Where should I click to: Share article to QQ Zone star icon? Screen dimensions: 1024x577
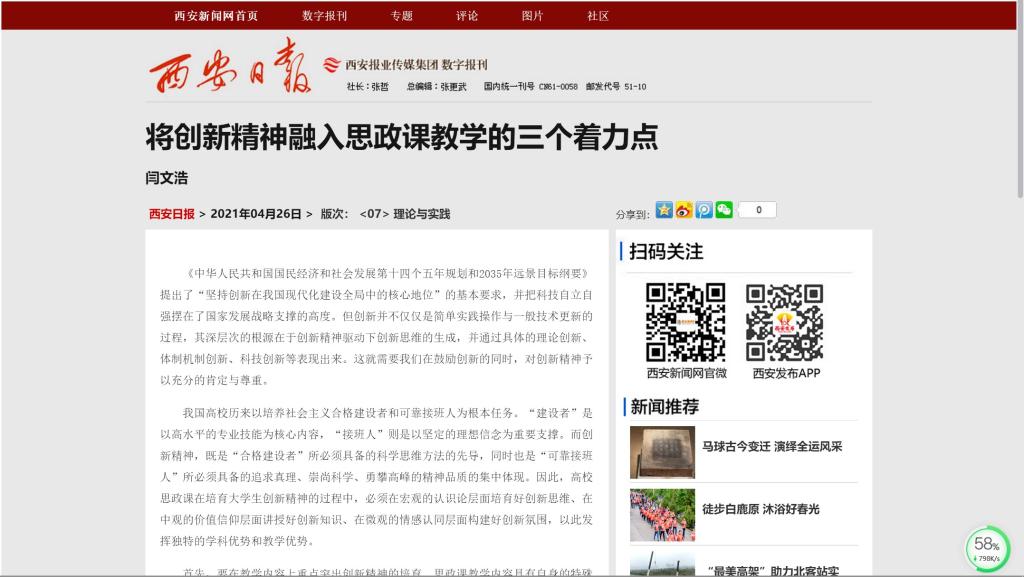664,210
